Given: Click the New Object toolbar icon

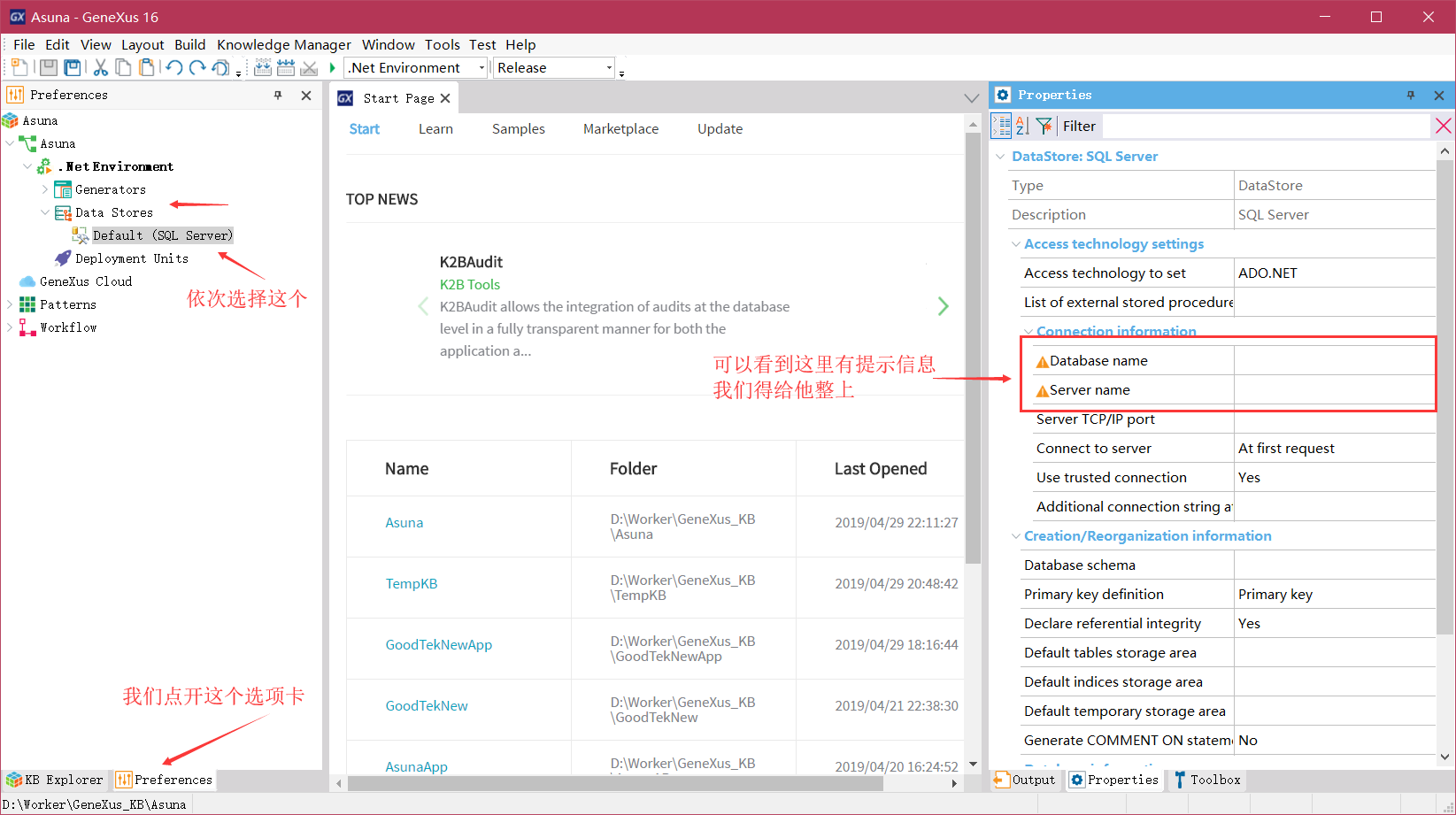Looking at the screenshot, I should click(x=19, y=67).
